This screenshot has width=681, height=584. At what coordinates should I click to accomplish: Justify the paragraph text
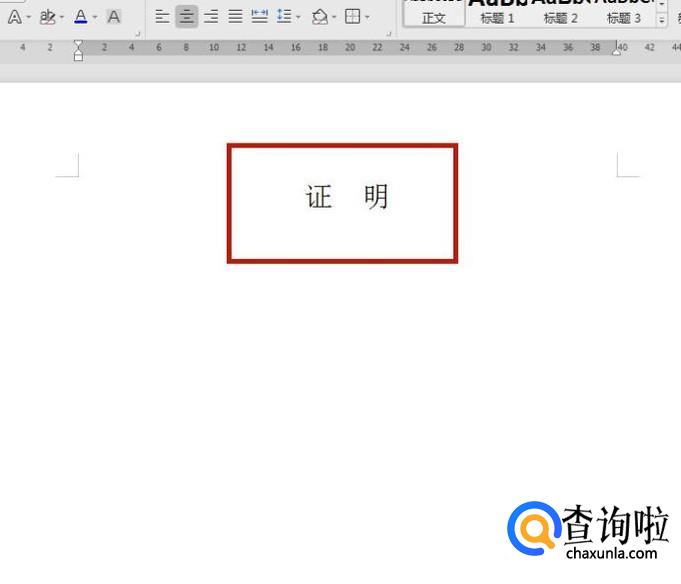point(235,17)
